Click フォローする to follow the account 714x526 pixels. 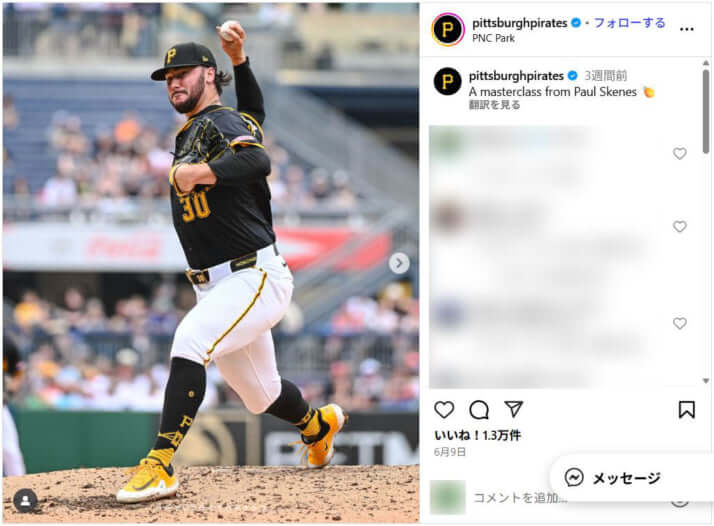[x=630, y=23]
